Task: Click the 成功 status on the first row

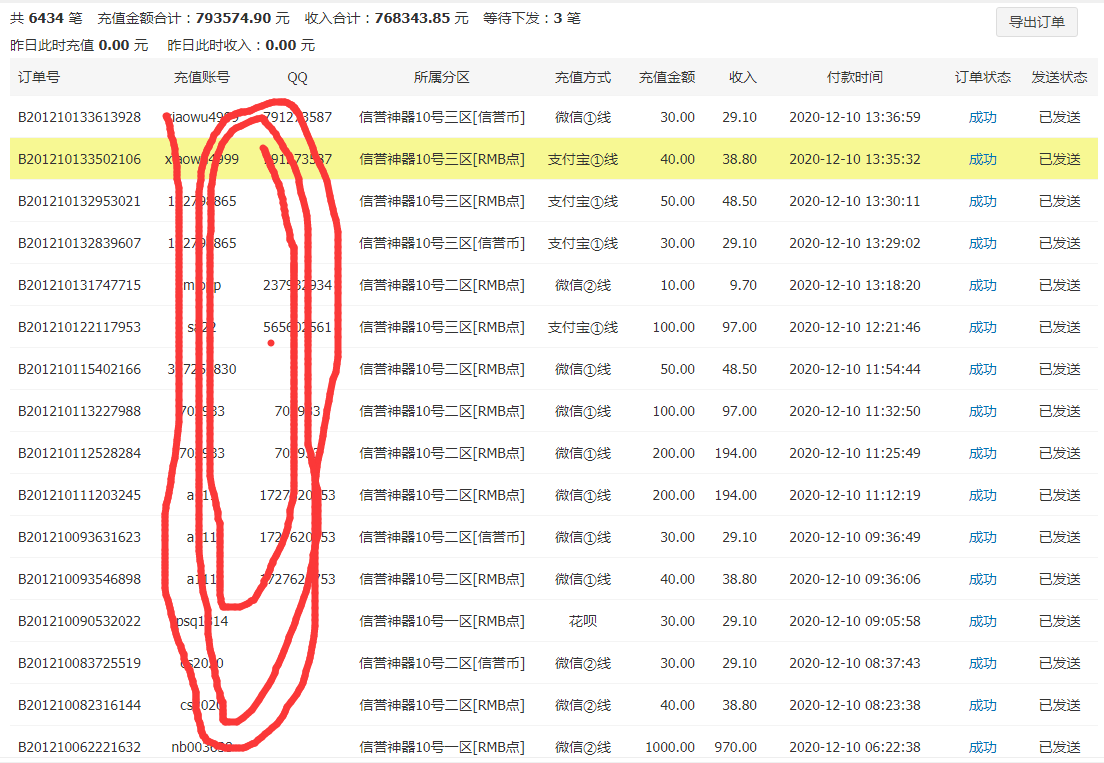Action: click(982, 116)
